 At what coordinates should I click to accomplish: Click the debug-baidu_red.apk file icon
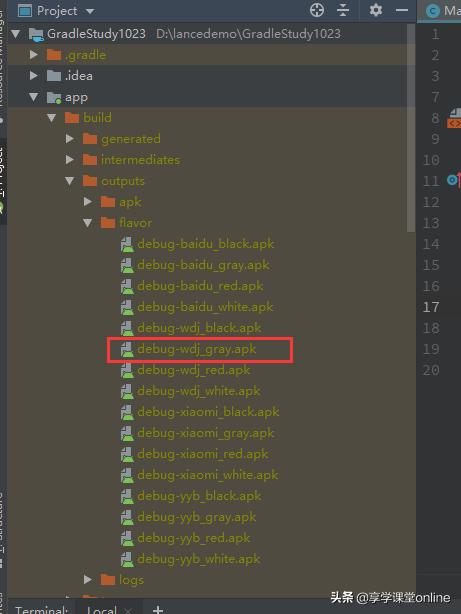click(x=127, y=286)
